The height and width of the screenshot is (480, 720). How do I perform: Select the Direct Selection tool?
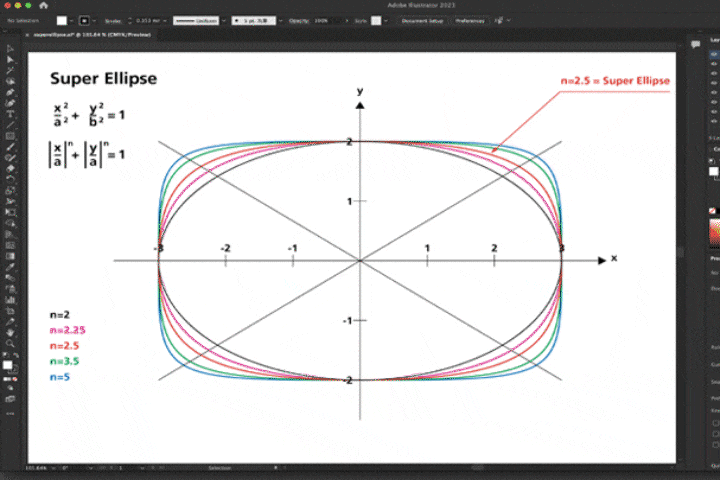click(10, 59)
